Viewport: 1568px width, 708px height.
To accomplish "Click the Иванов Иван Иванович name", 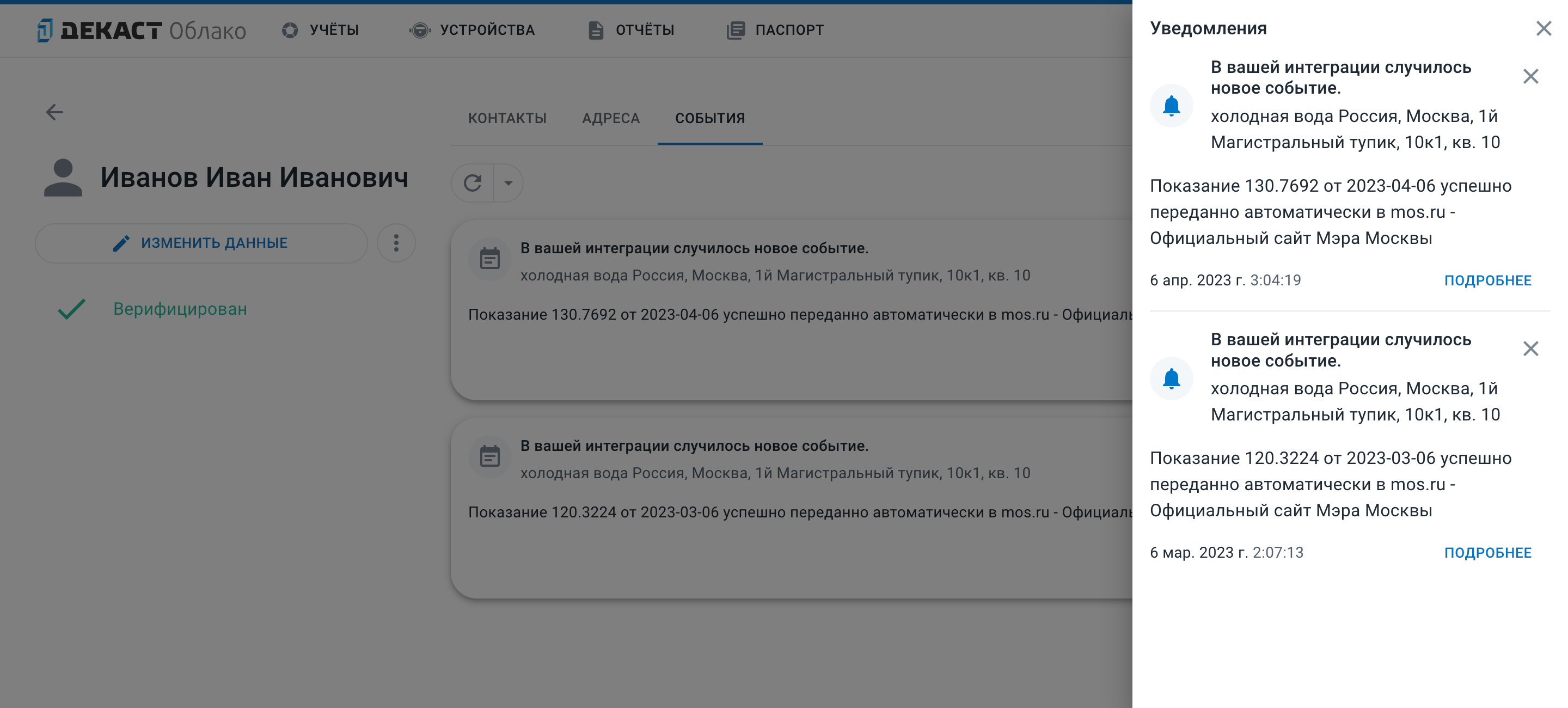I will tap(254, 178).
